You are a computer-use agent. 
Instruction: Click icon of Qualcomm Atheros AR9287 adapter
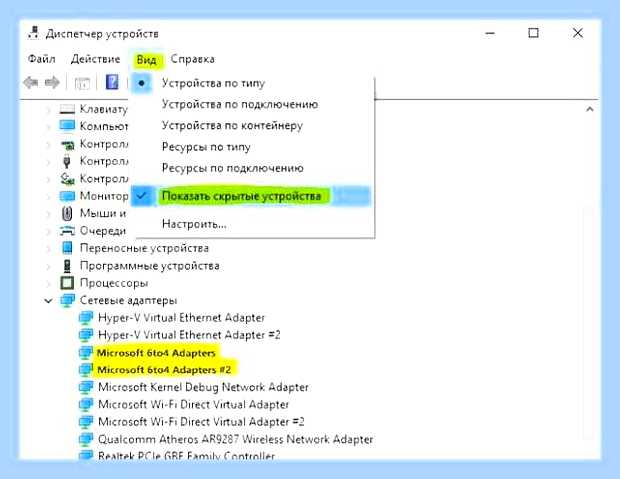[86, 439]
